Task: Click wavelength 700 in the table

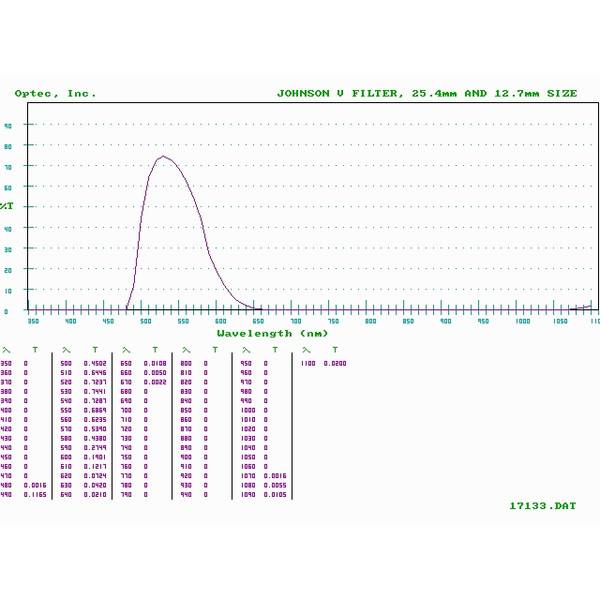Action: pyautogui.click(x=126, y=410)
